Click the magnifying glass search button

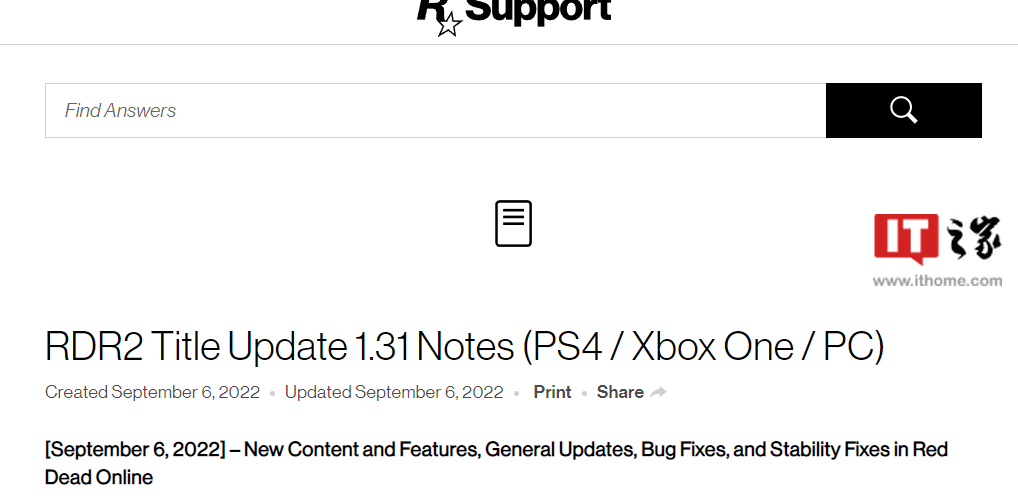[x=903, y=110]
